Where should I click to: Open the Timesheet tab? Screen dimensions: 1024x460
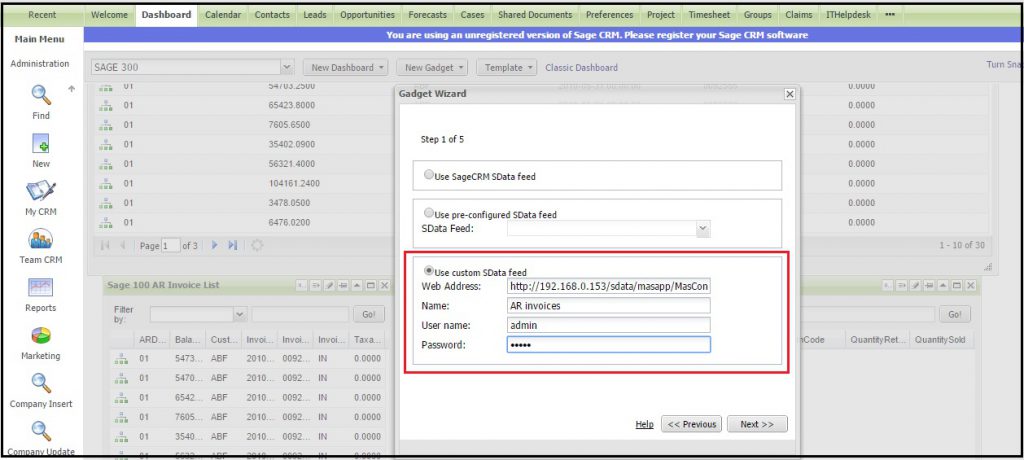pyautogui.click(x=709, y=14)
